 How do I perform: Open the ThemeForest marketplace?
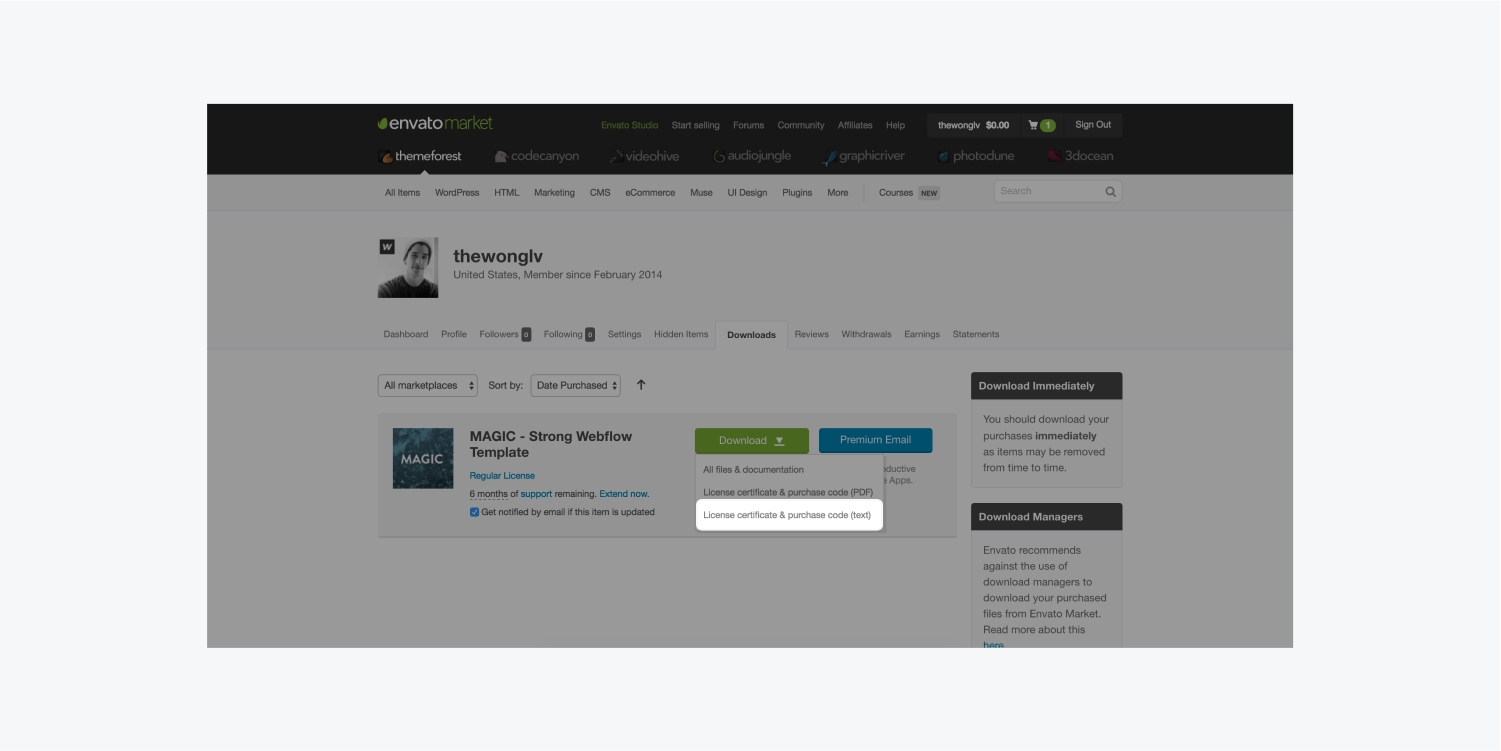pos(420,156)
